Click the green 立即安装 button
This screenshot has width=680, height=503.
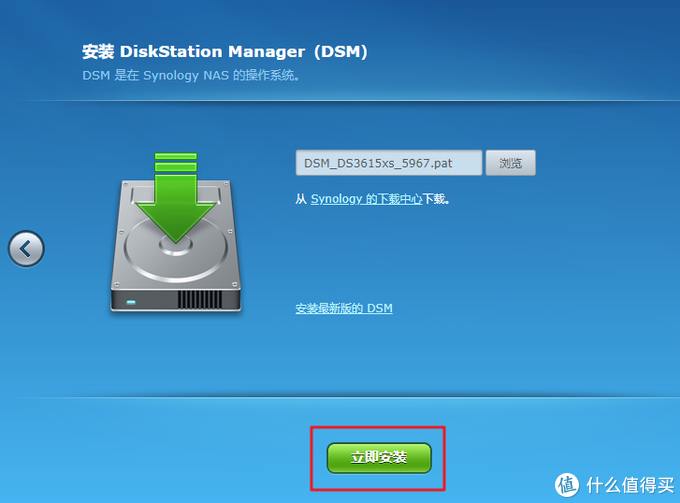[x=379, y=457]
